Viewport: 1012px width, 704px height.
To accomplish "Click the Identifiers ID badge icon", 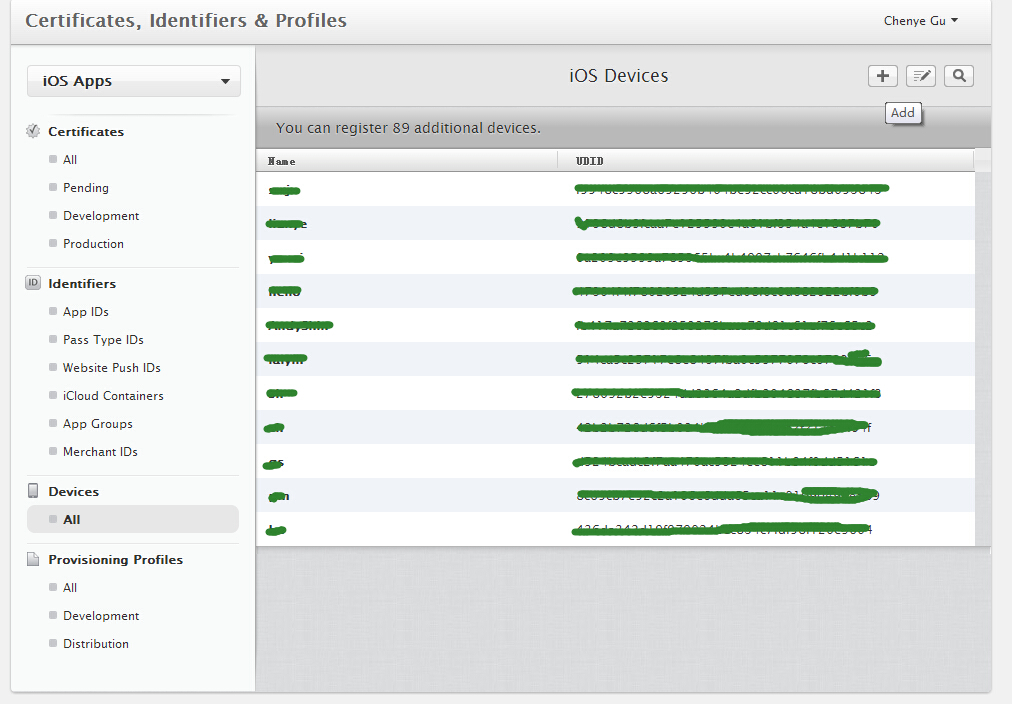I will coord(33,283).
